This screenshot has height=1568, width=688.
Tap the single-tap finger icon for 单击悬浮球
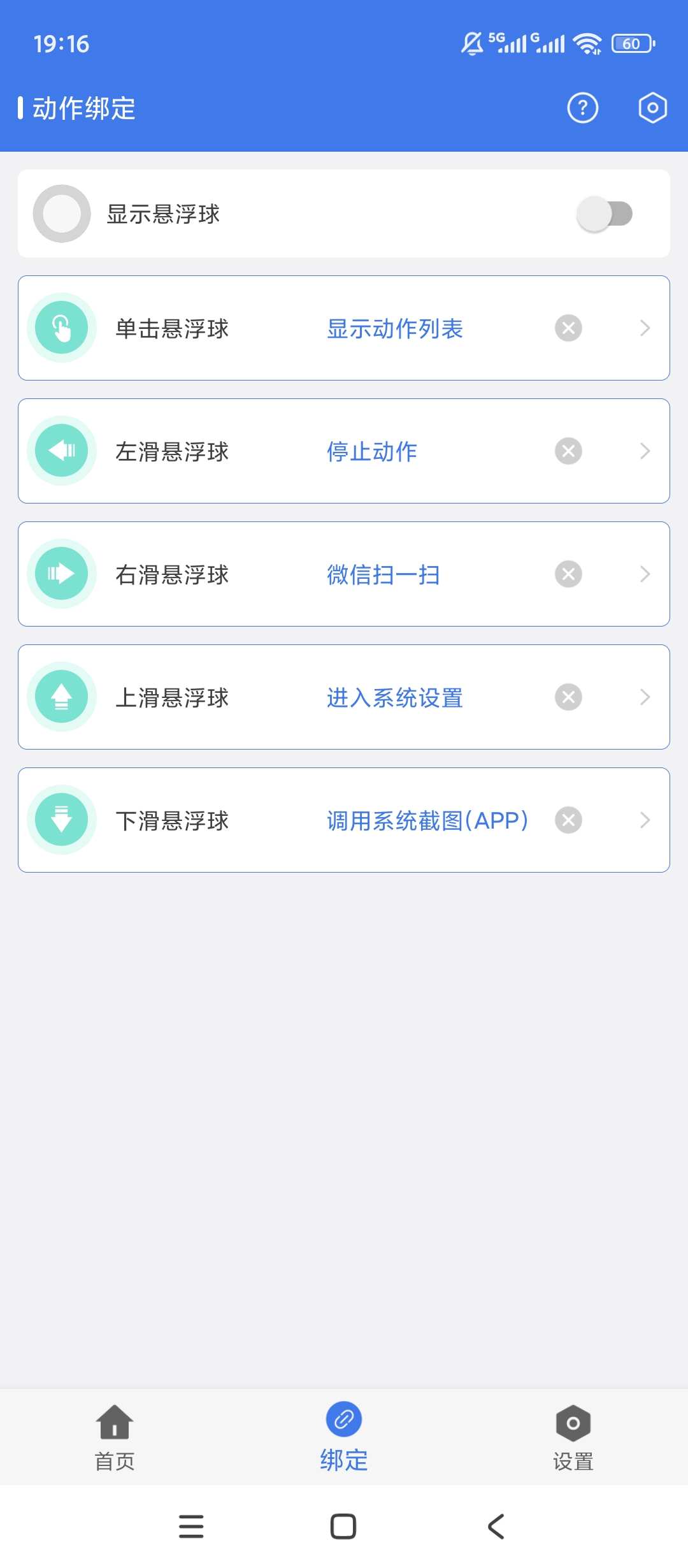62,328
